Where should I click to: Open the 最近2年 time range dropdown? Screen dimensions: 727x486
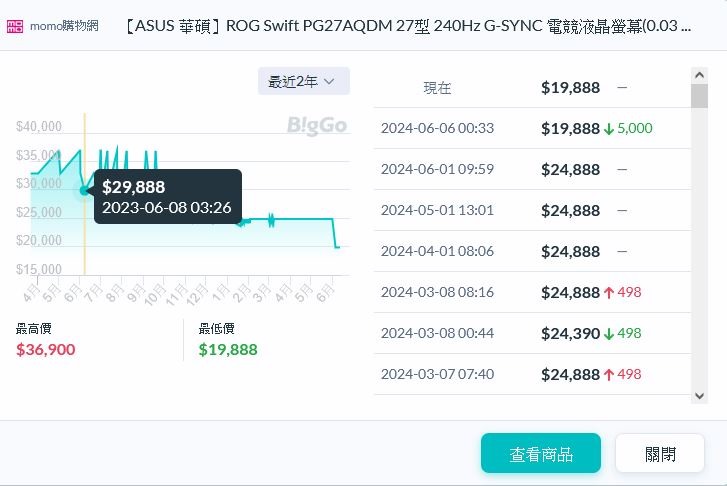coord(303,82)
